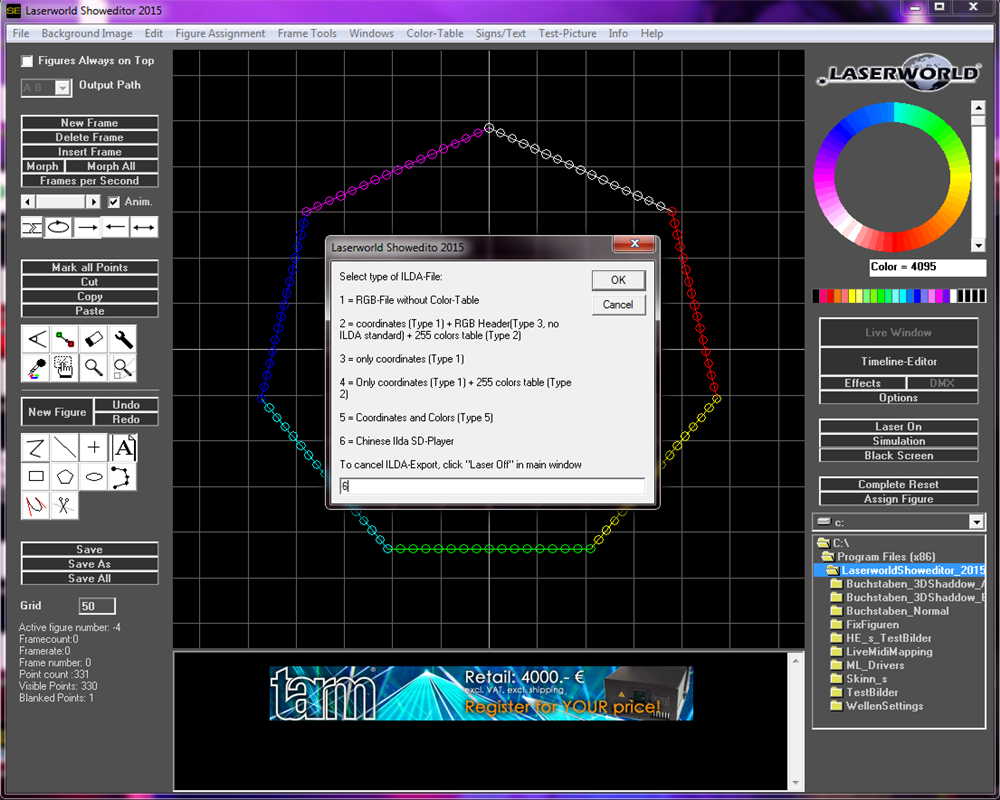Open the Background Image menu

(x=87, y=33)
